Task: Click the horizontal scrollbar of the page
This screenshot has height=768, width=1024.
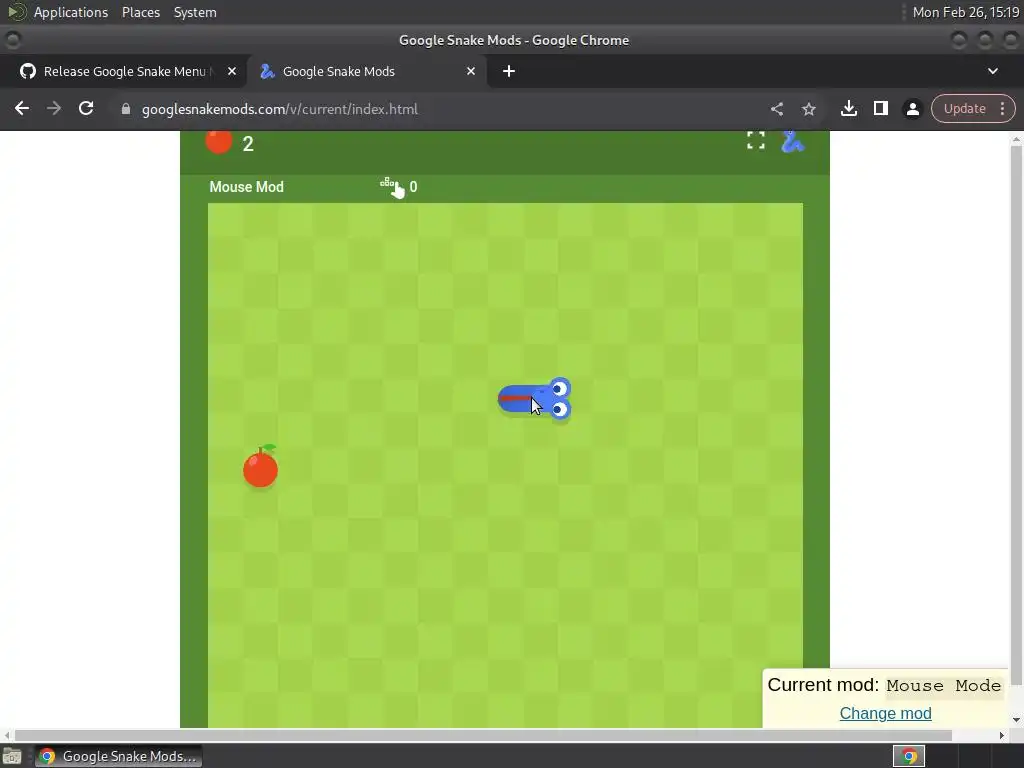Action: (x=483, y=735)
